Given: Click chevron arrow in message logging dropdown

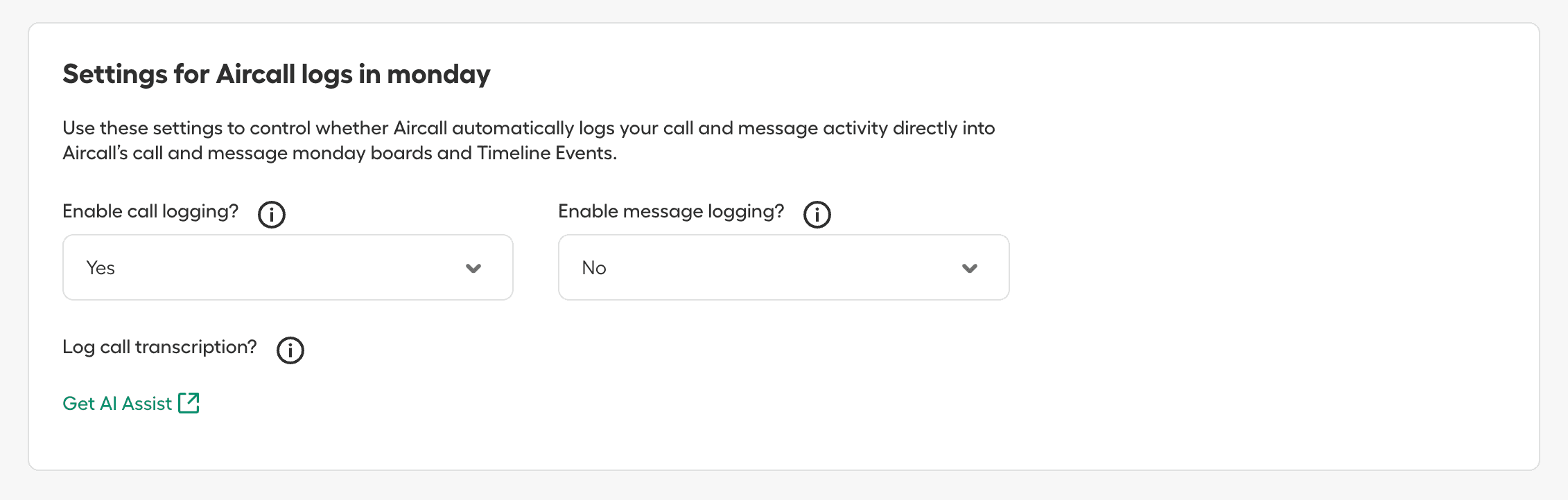Looking at the screenshot, I should tap(969, 268).
